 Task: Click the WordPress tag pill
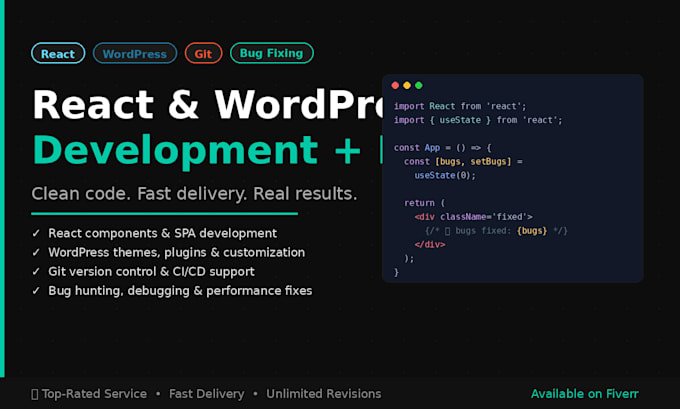coord(135,53)
